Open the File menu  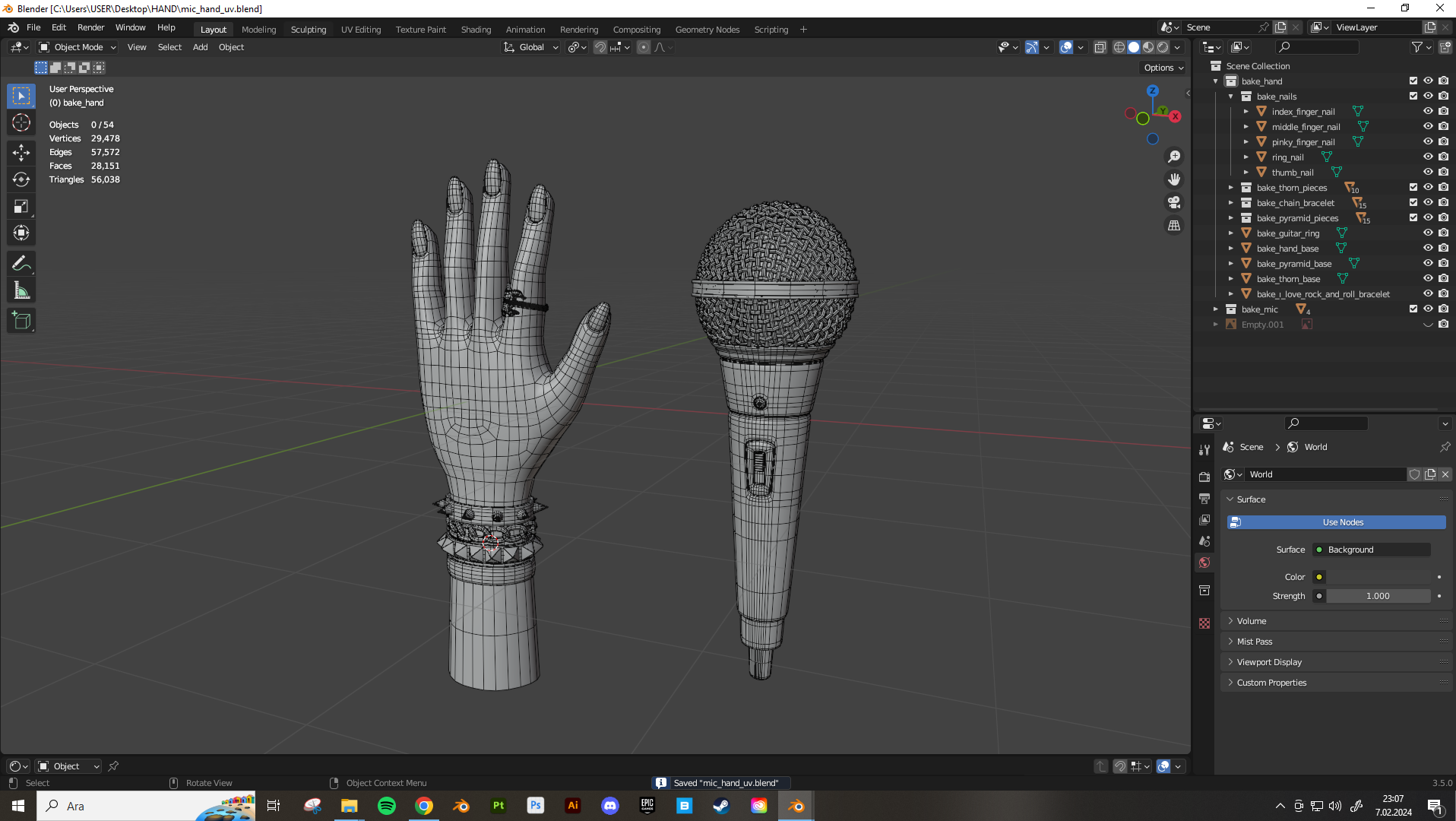[33, 27]
